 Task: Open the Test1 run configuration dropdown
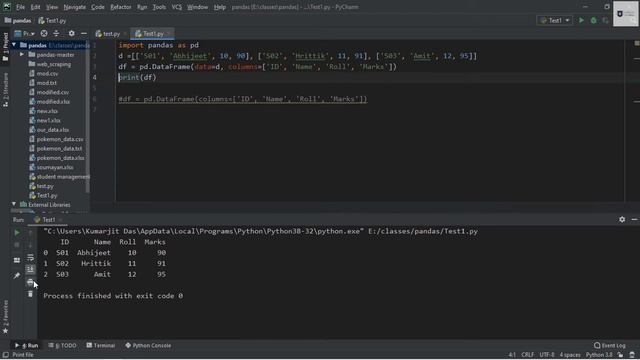pos(554,20)
